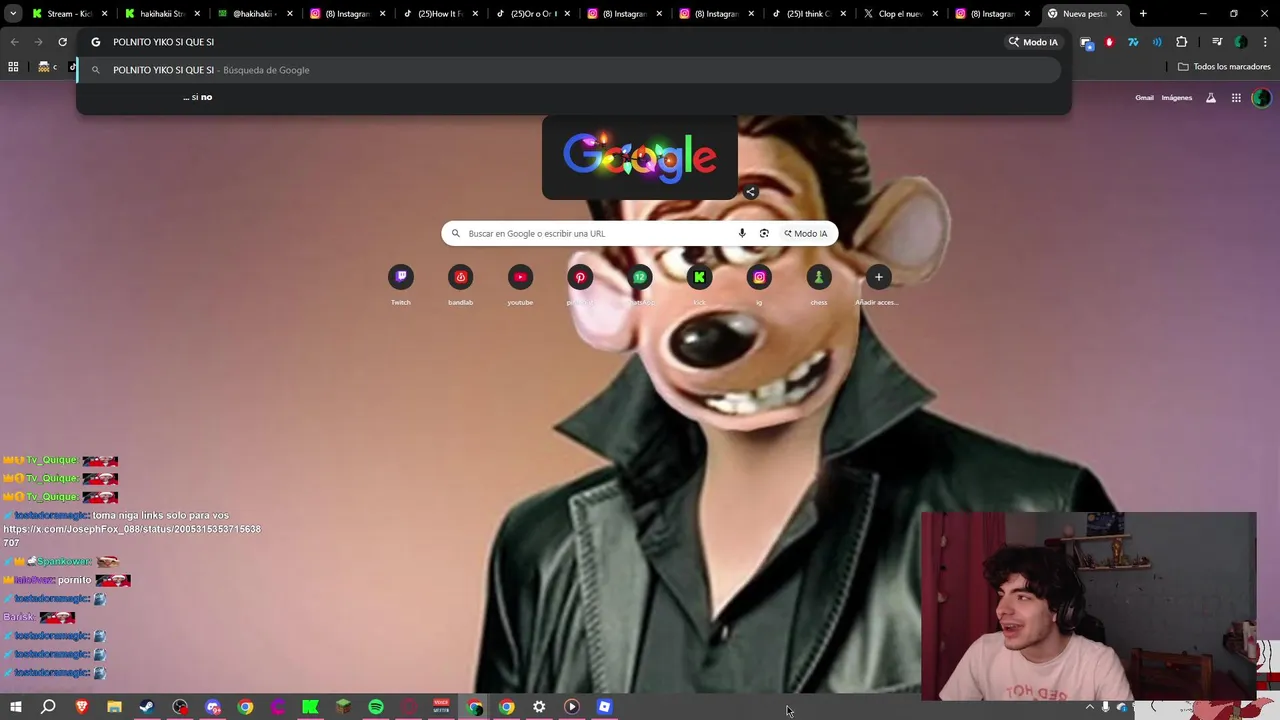Open Windows taskbar search
1280x720 pixels.
(48, 707)
